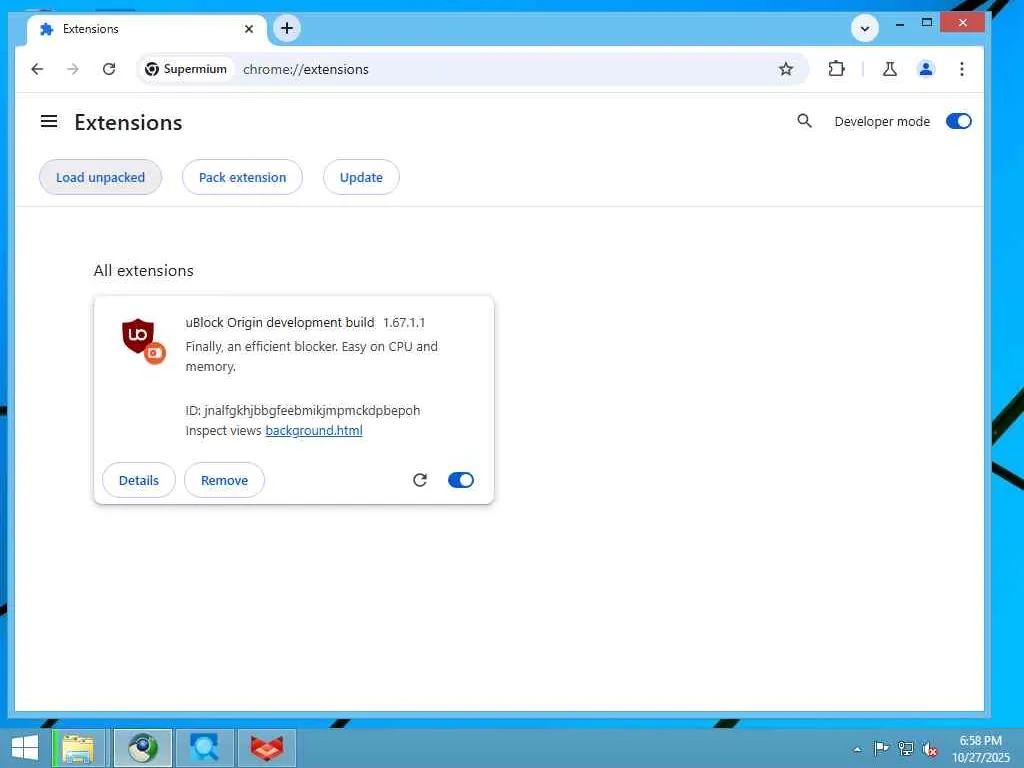Viewport: 1024px width, 768px height.
Task: Open the hamburger main menu
Action: pyautogui.click(x=49, y=121)
